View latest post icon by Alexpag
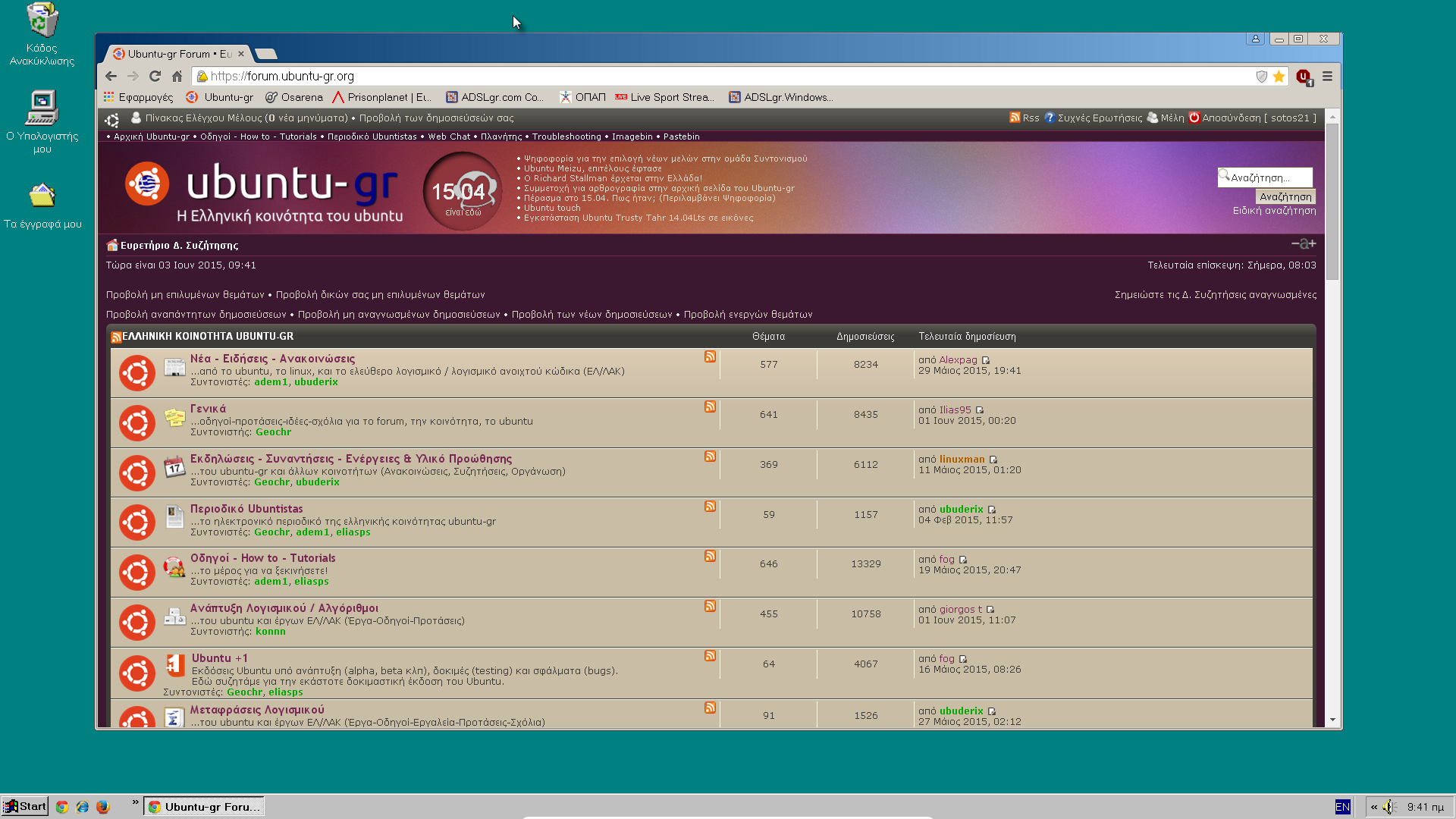Screen dimensions: 1456x819 (986, 360)
